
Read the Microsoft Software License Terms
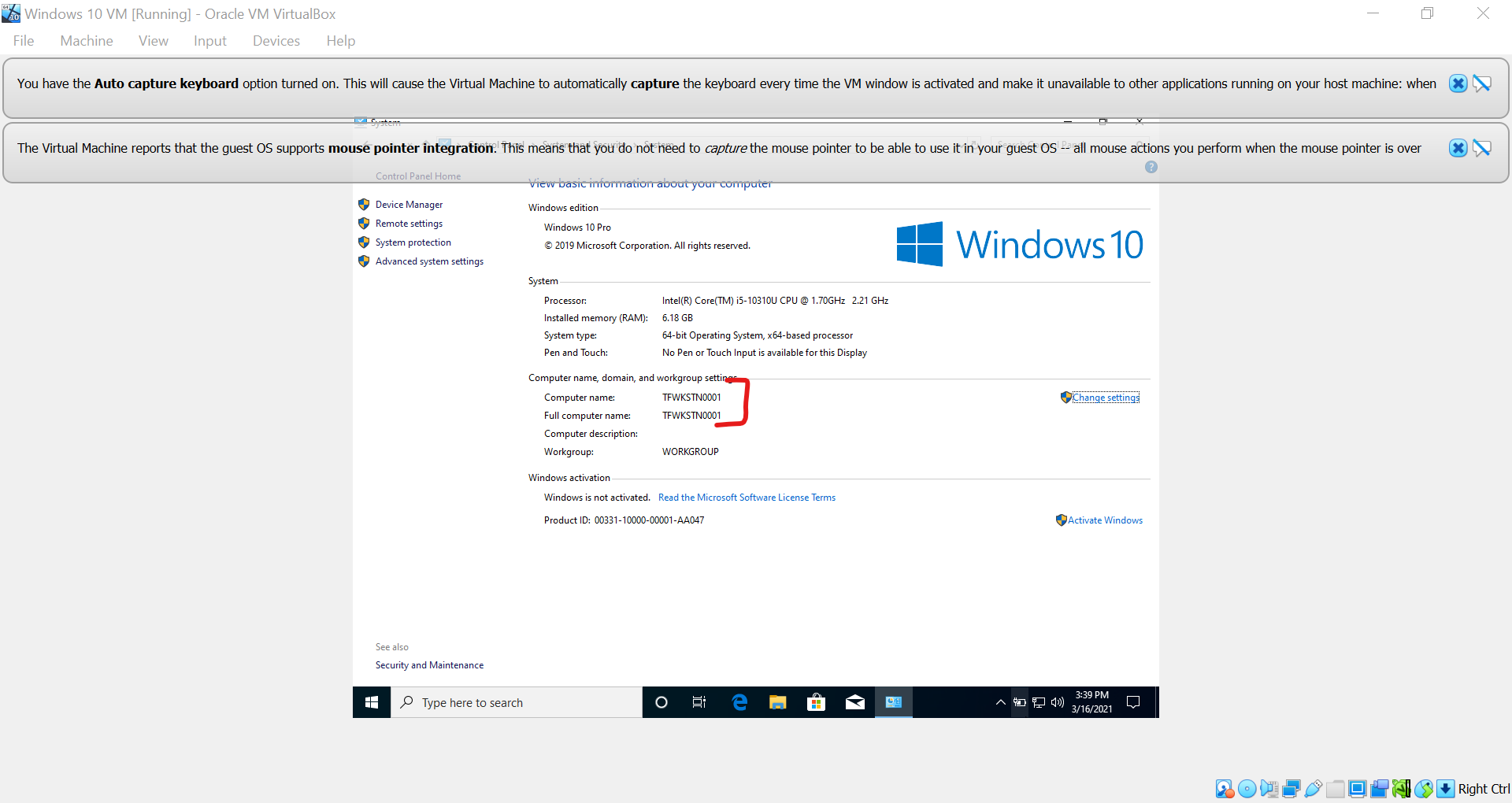click(747, 498)
